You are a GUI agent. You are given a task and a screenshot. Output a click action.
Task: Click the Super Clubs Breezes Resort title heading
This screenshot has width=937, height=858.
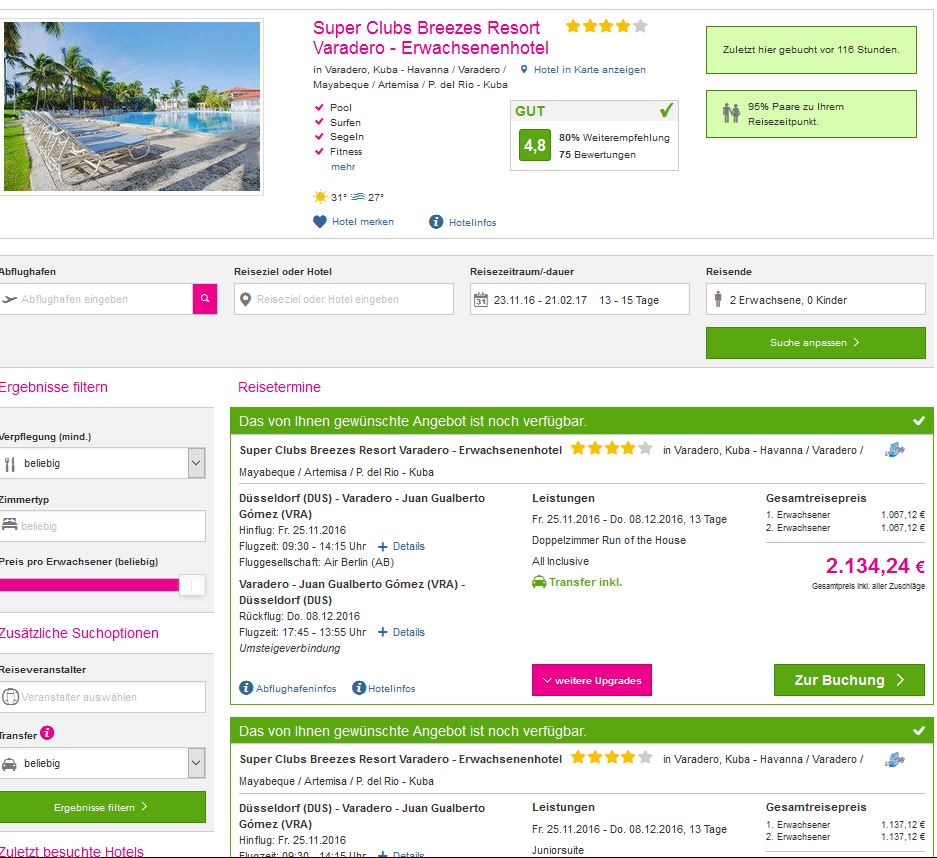pyautogui.click(x=430, y=37)
